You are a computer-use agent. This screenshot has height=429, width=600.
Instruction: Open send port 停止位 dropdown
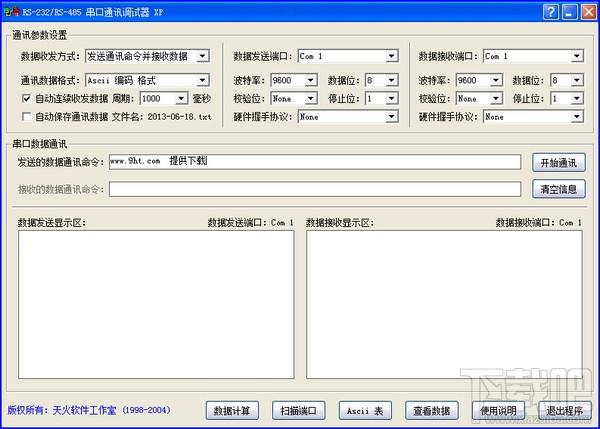391,99
